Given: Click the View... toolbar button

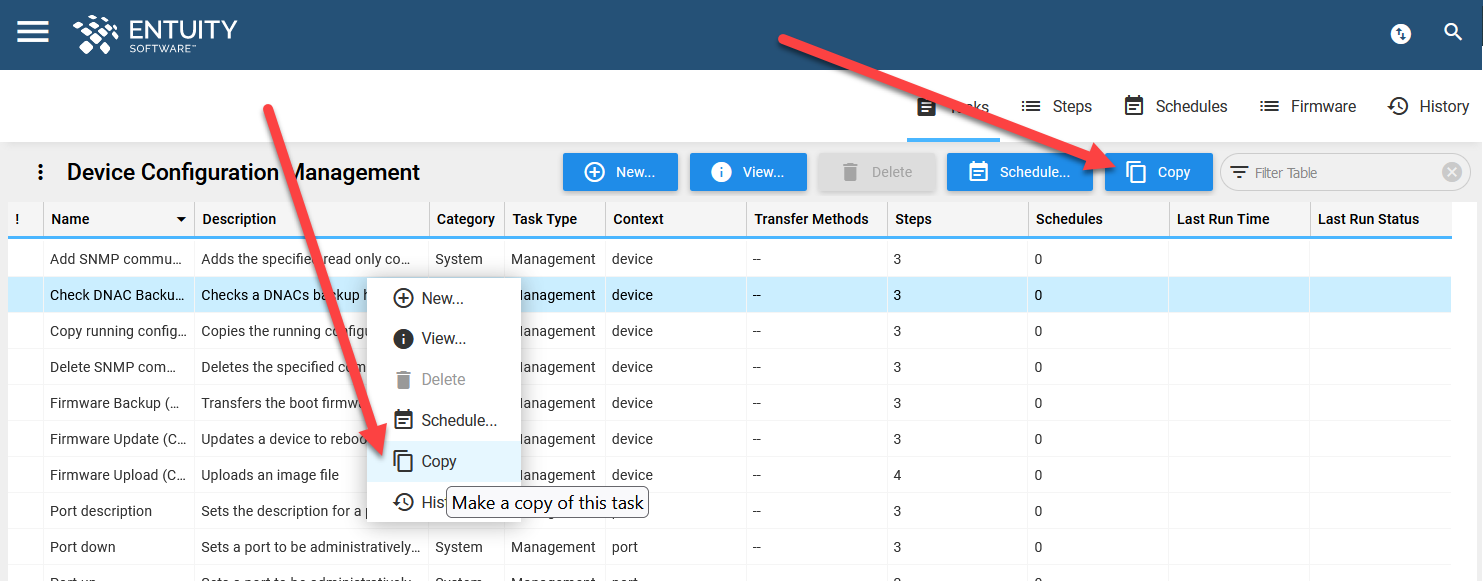Looking at the screenshot, I should coord(747,172).
